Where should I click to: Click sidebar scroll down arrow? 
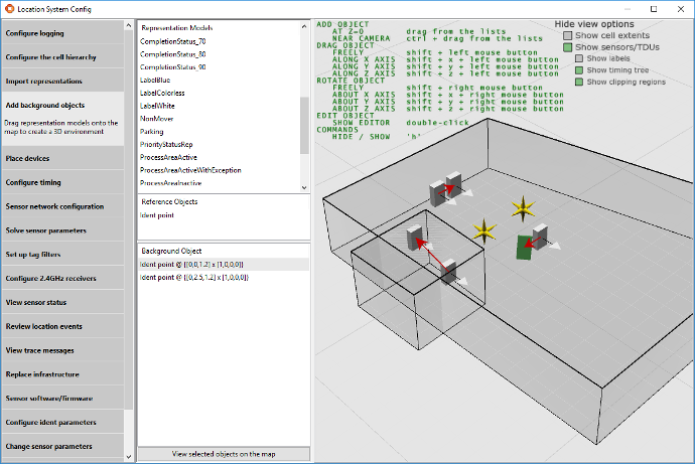[129, 456]
